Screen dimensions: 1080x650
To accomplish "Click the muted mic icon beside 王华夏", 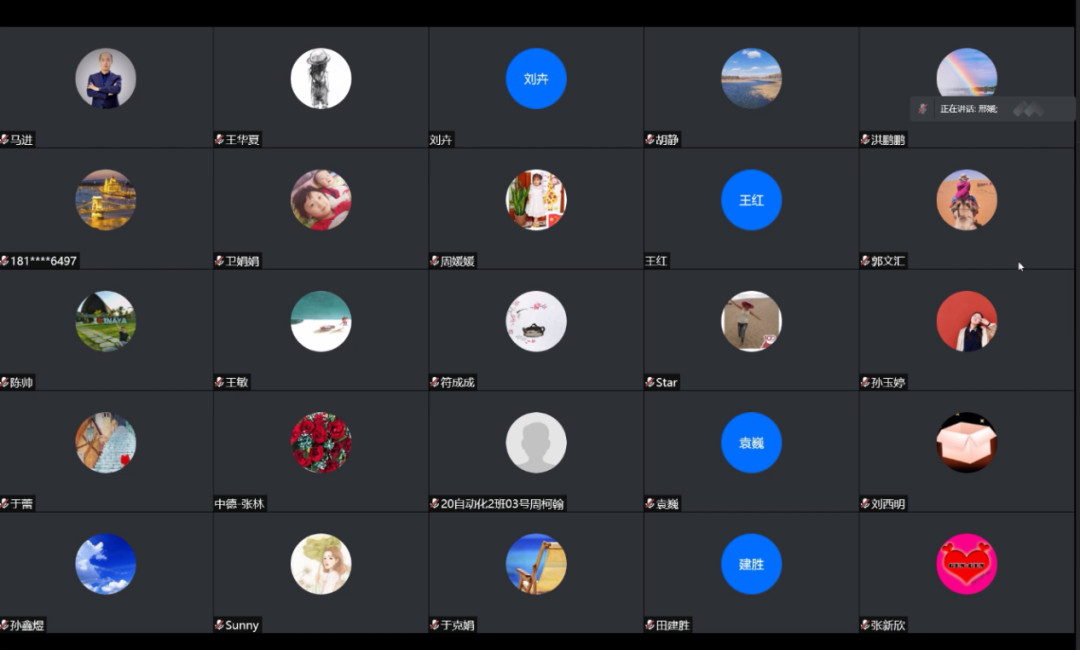I will pos(219,140).
